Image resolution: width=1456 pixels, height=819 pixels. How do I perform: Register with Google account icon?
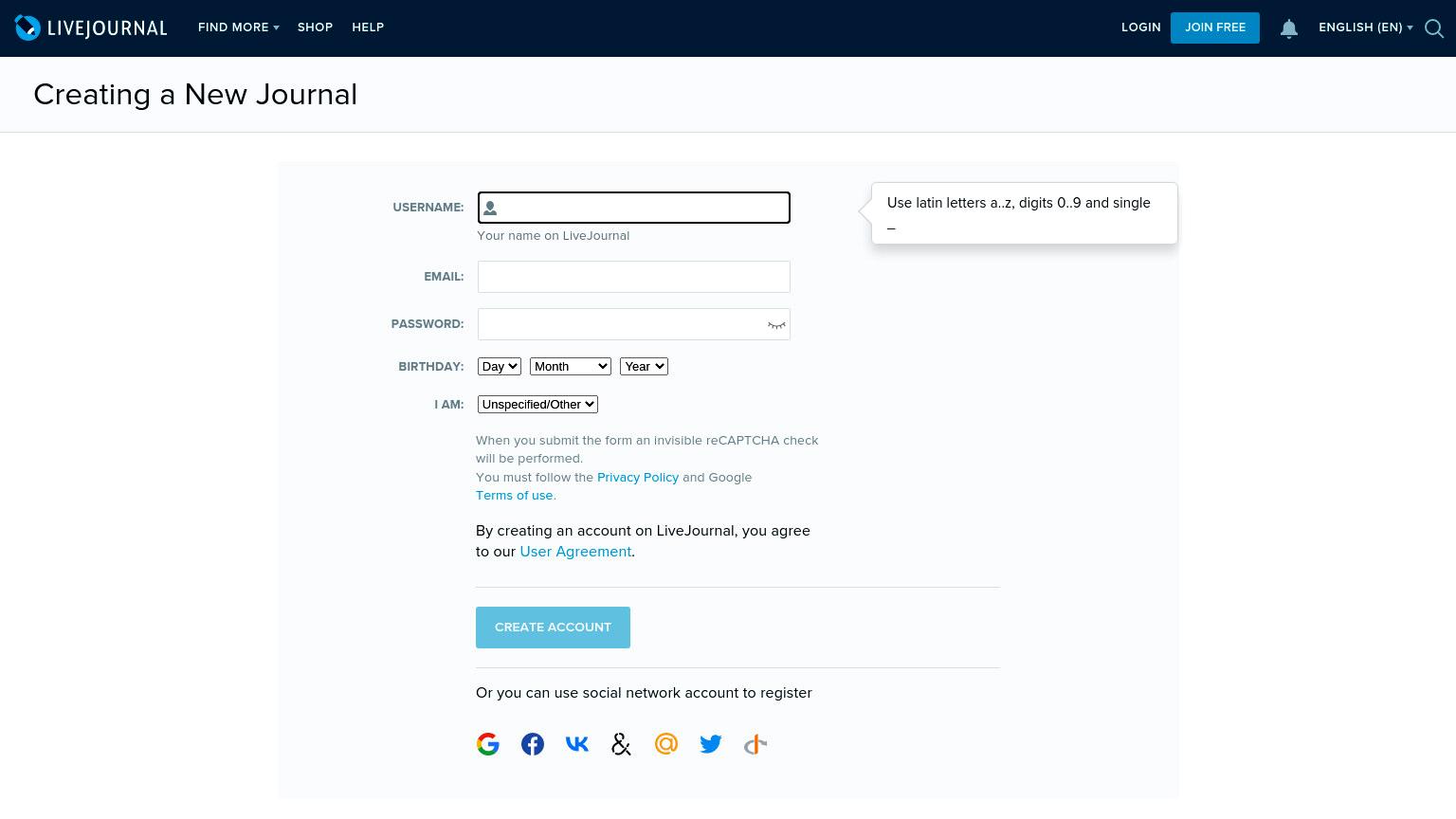click(x=488, y=744)
